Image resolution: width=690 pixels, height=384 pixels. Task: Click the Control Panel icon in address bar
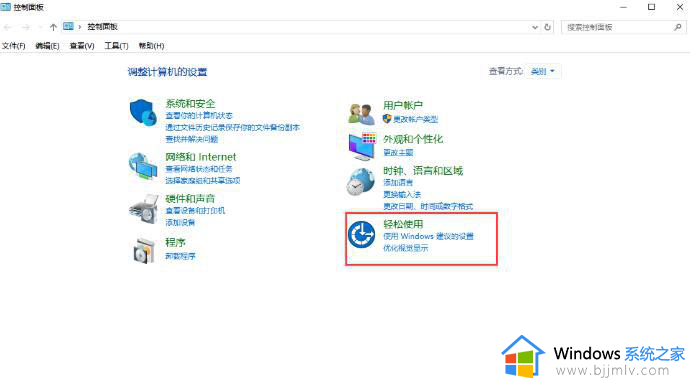[x=68, y=26]
